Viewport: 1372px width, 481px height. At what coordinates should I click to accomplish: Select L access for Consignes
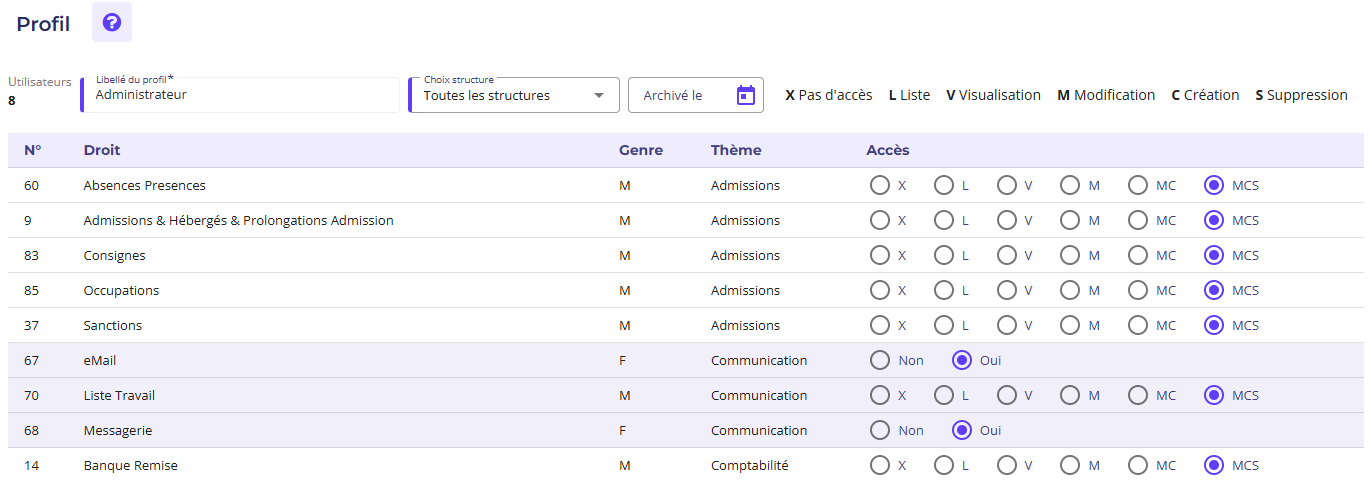point(943,255)
